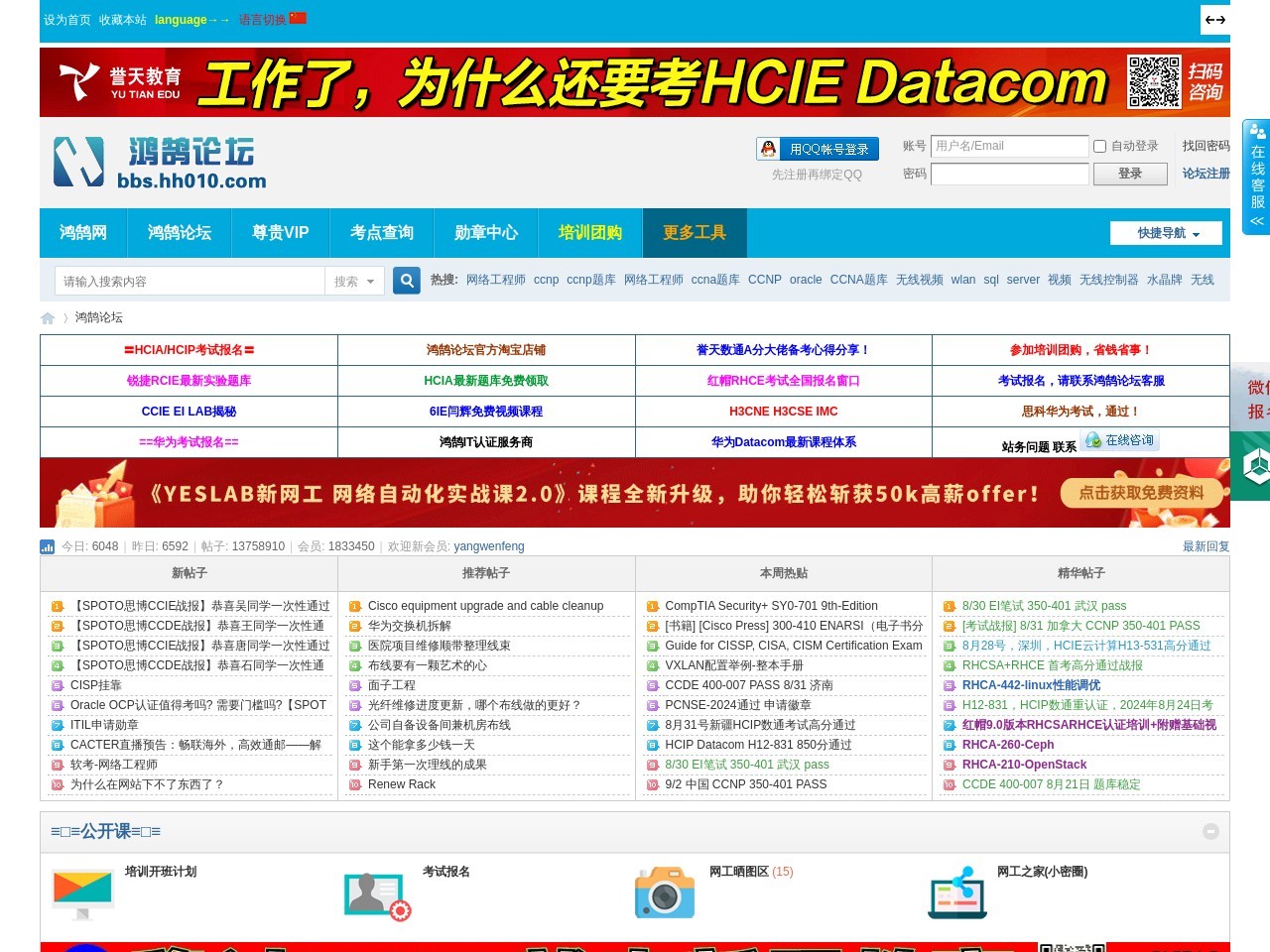
Task: Click the 登录 button
Action: (1130, 173)
